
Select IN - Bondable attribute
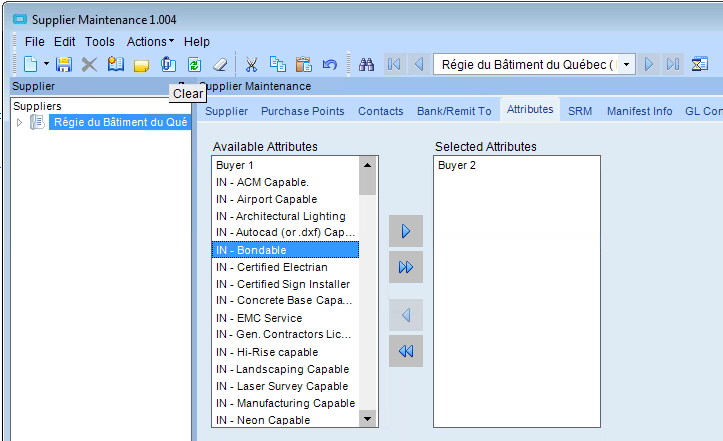[x=285, y=250]
